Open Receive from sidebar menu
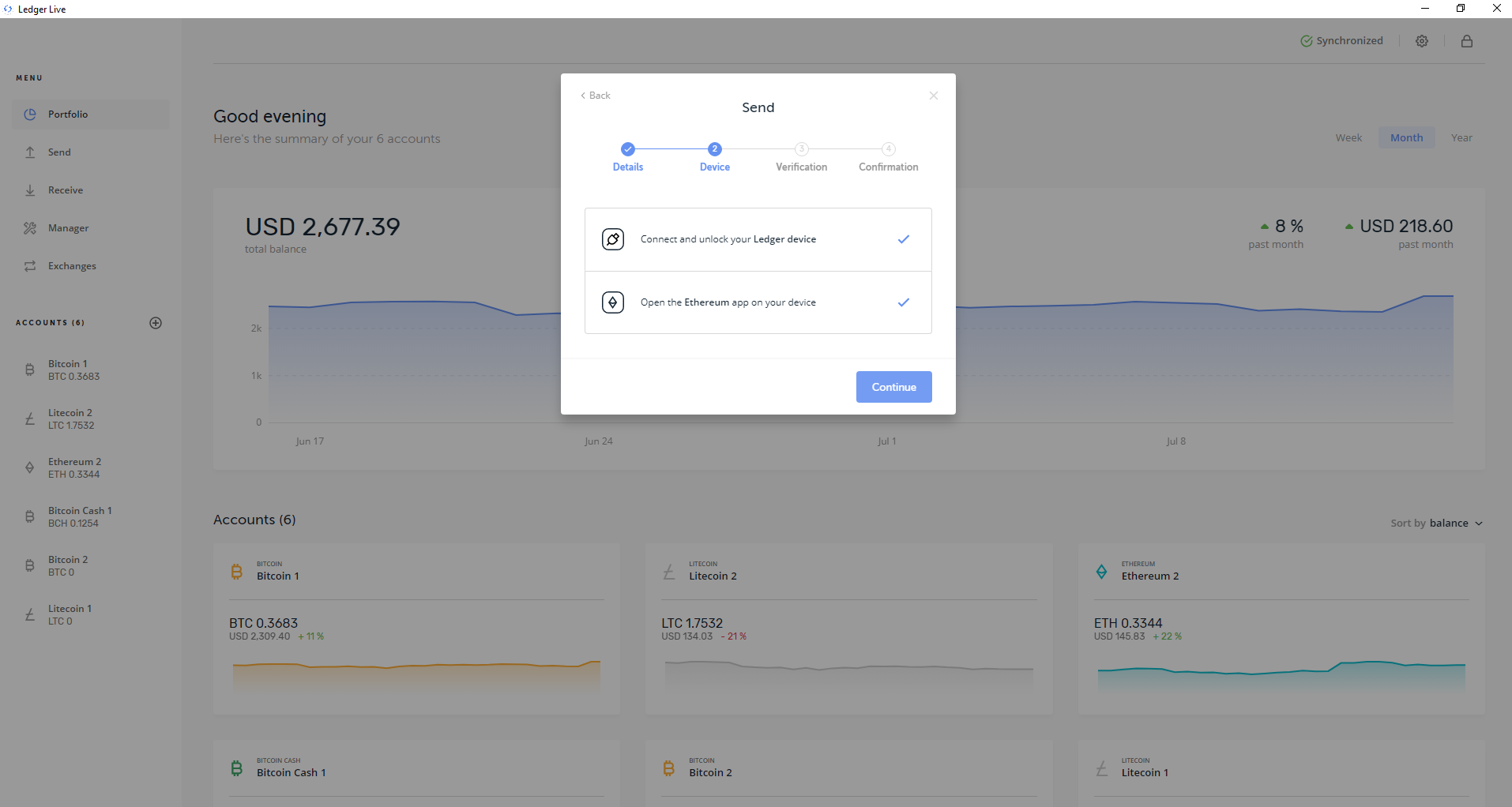Screen dimensions: 1512x807 point(91,190)
